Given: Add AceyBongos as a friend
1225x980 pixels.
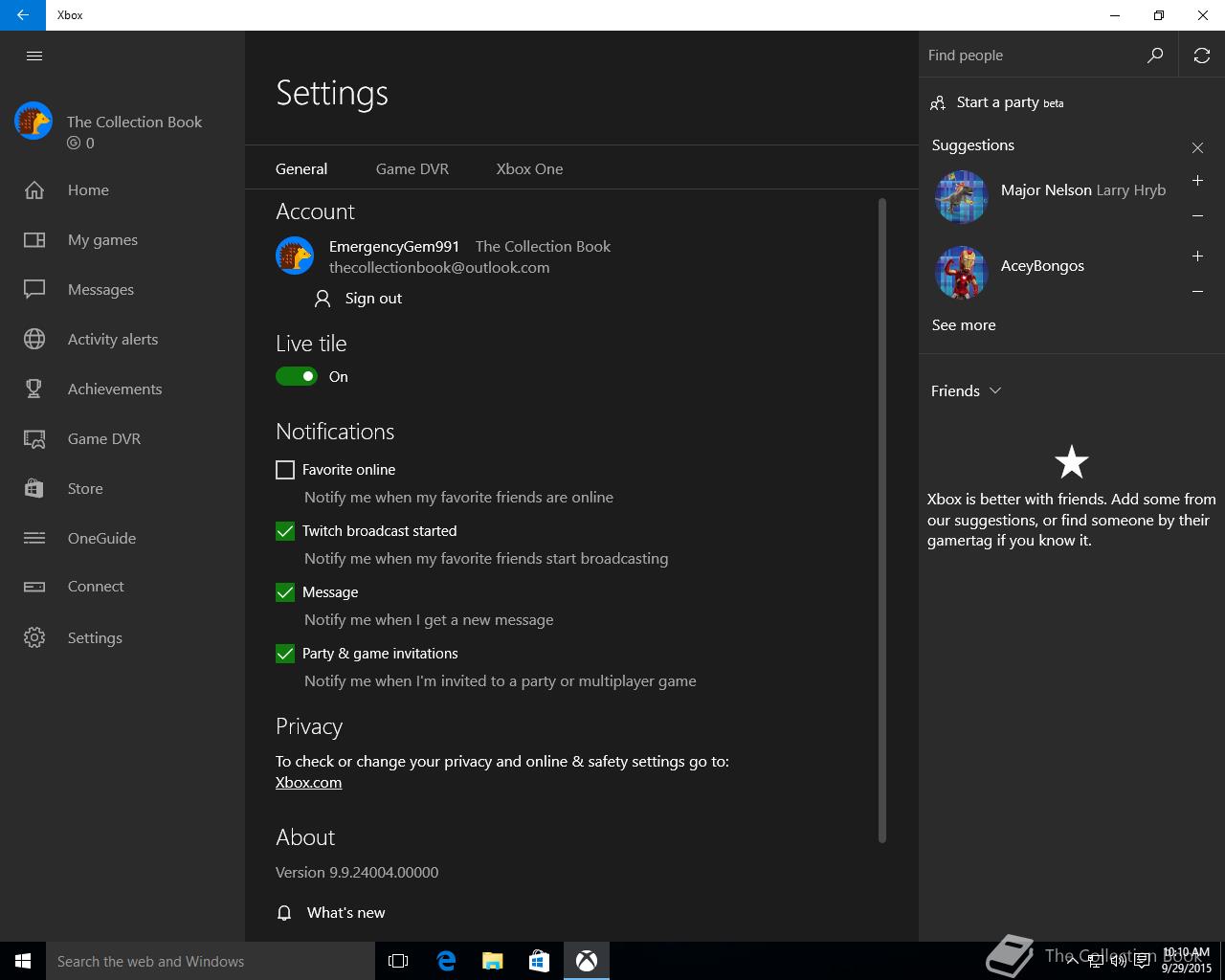Looking at the screenshot, I should tap(1197, 256).
